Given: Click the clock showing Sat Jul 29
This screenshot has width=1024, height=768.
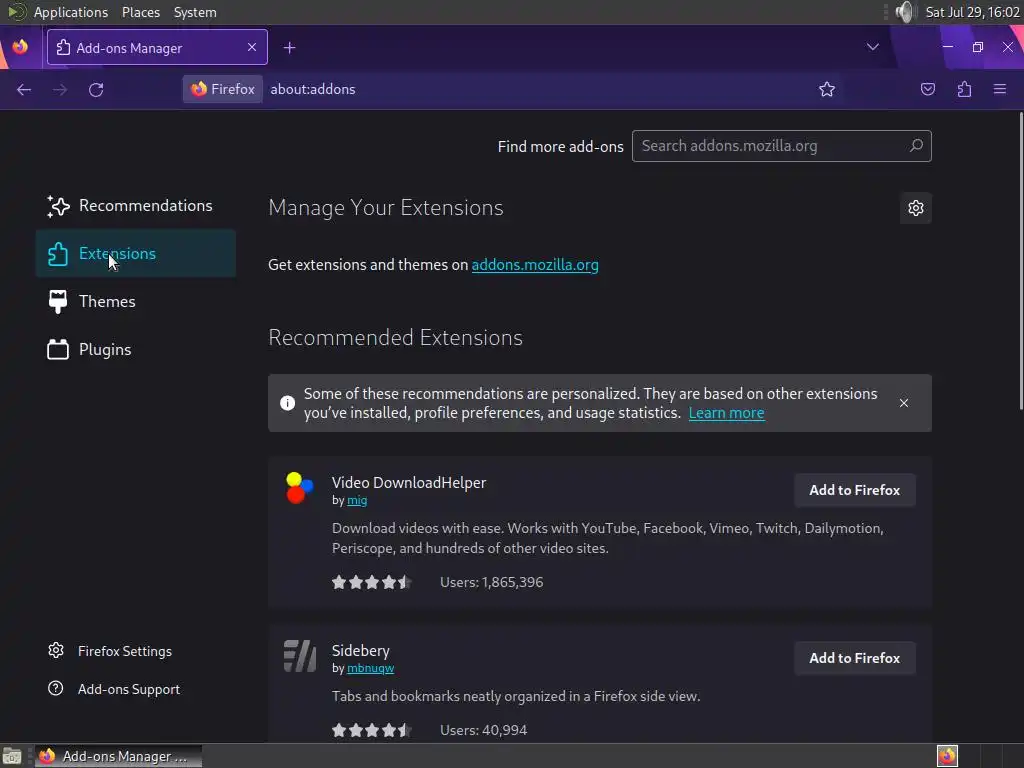Looking at the screenshot, I should 972,12.
